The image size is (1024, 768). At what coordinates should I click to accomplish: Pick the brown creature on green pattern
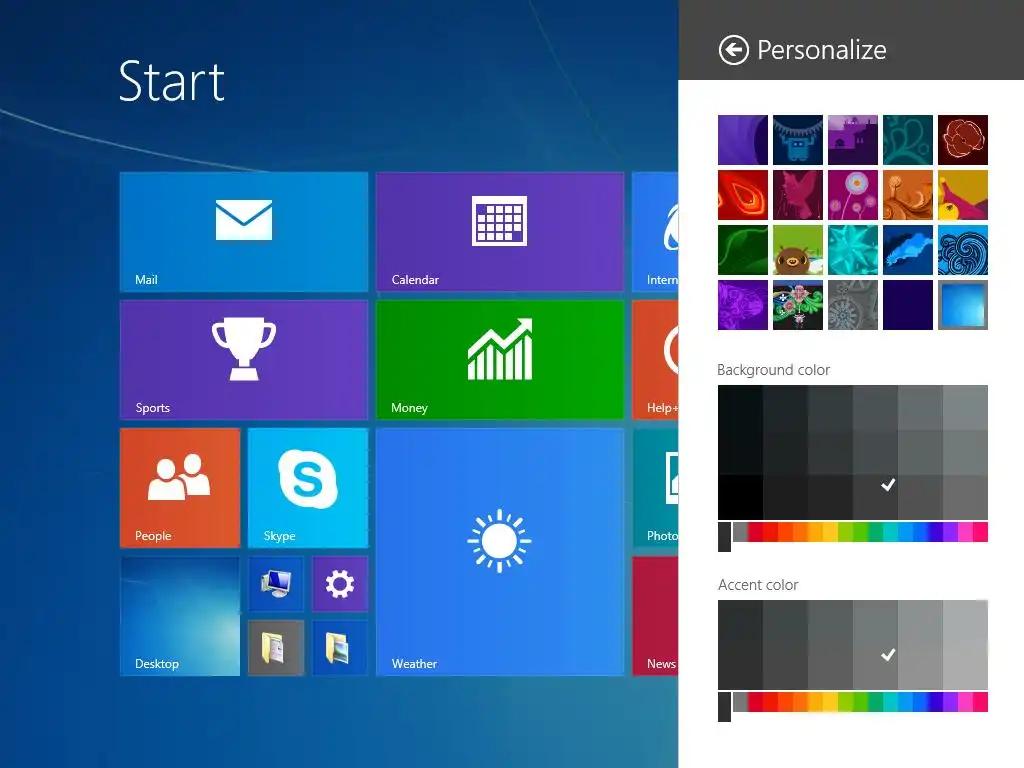pyautogui.click(x=797, y=250)
